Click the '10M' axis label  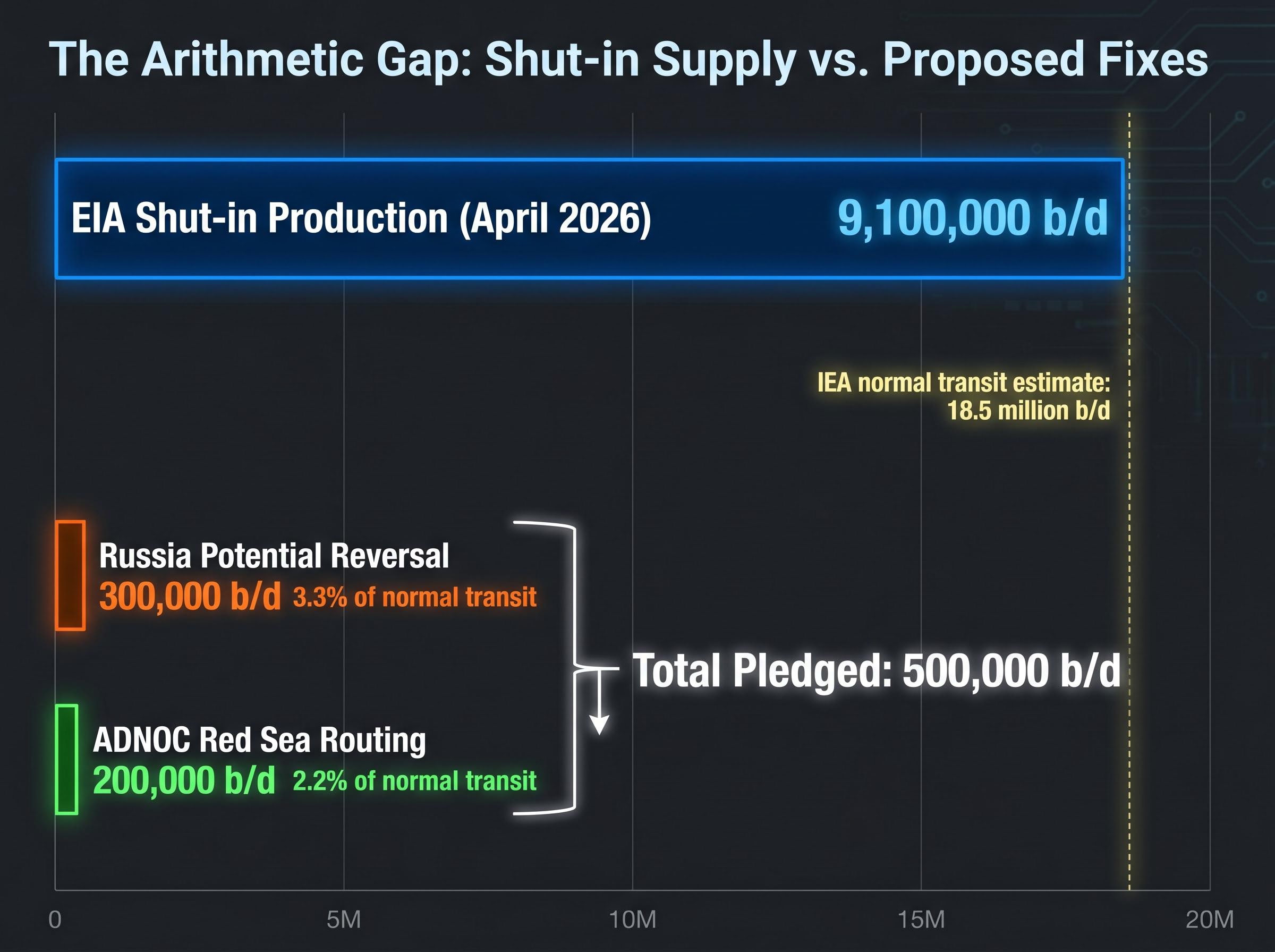[633, 920]
